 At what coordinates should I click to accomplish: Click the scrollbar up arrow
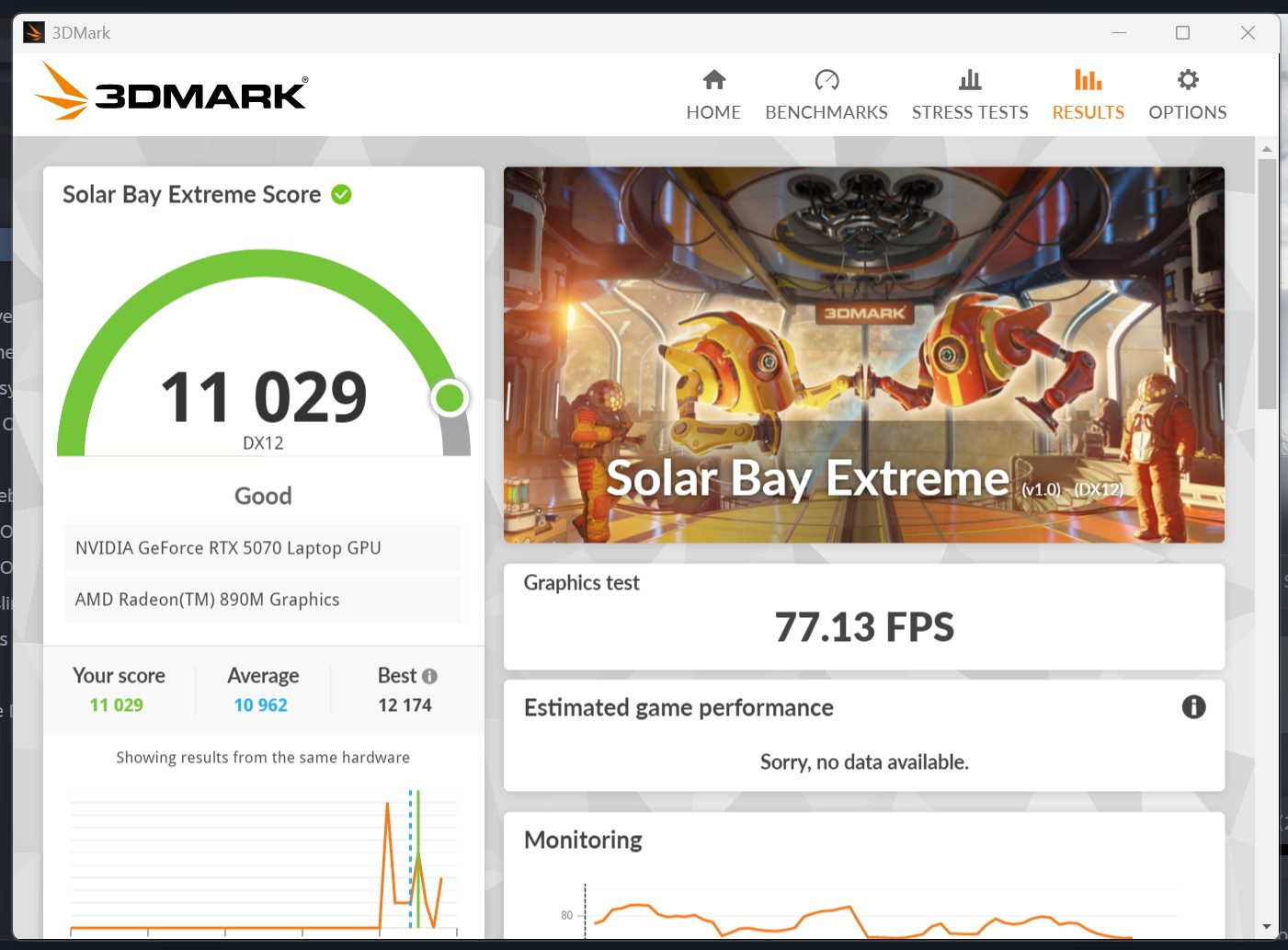[1267, 148]
